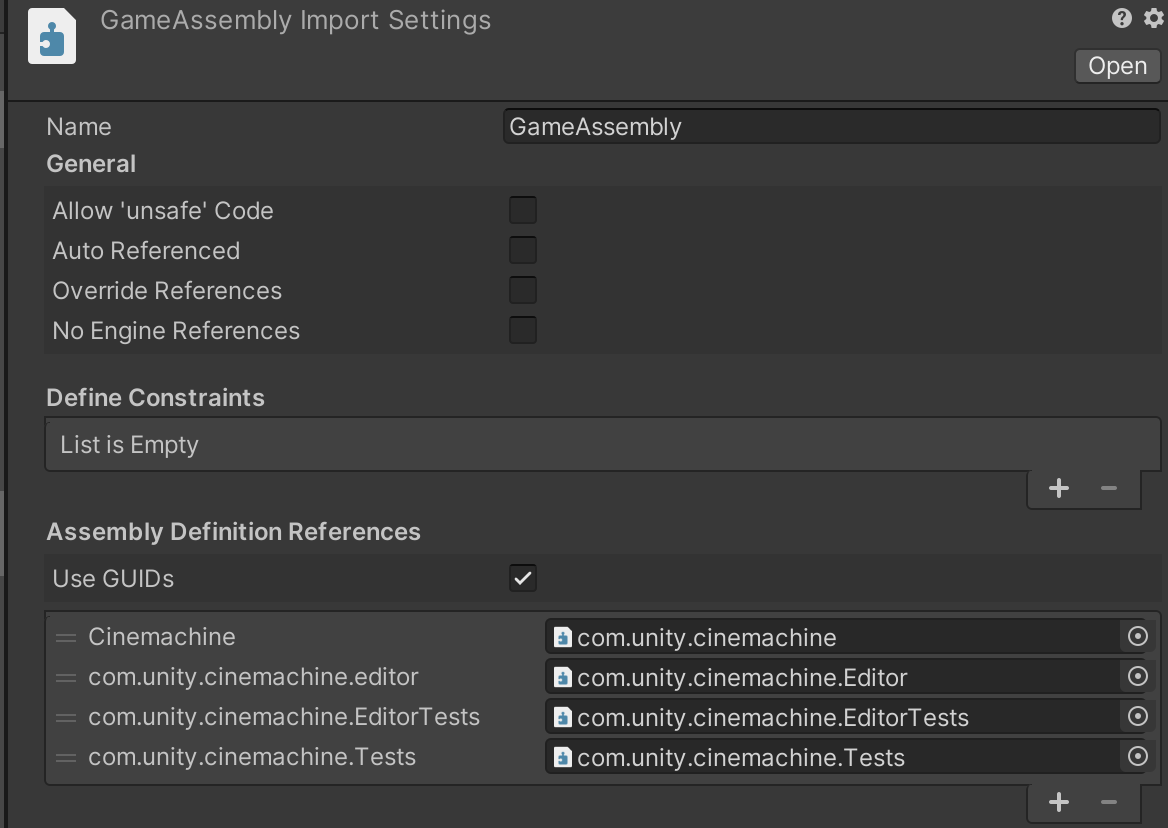
Task: Grab the drag handle of Cinemachine row
Action: coord(66,637)
